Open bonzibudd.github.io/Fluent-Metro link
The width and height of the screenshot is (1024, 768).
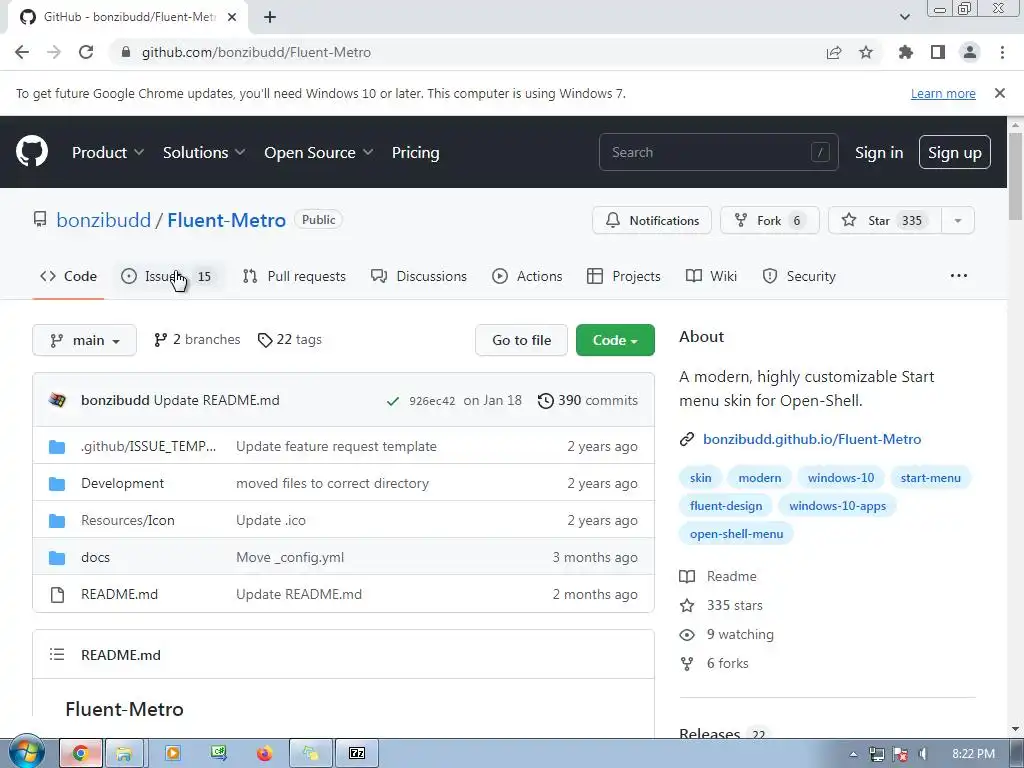[812, 440]
